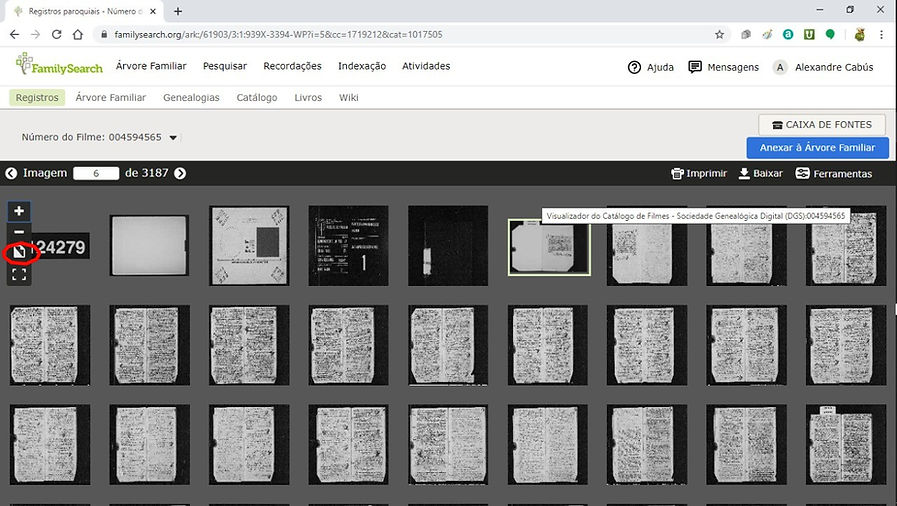This screenshot has width=897, height=506.
Task: Open Ajuda help
Action: (x=651, y=67)
